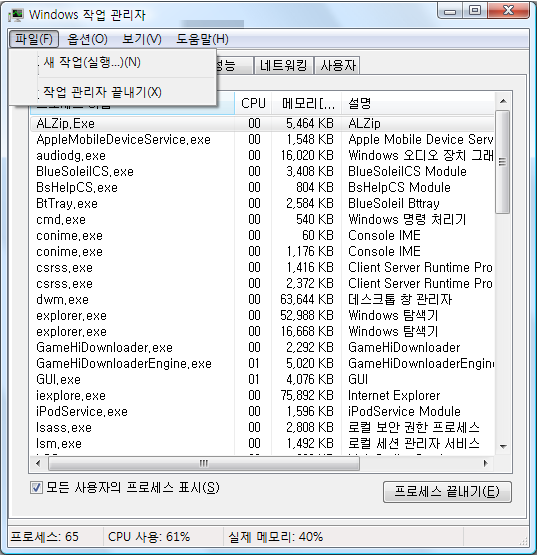539x557 pixels.
Task: Click the 75,892 KB memory value
Action: pyautogui.click(x=307, y=395)
